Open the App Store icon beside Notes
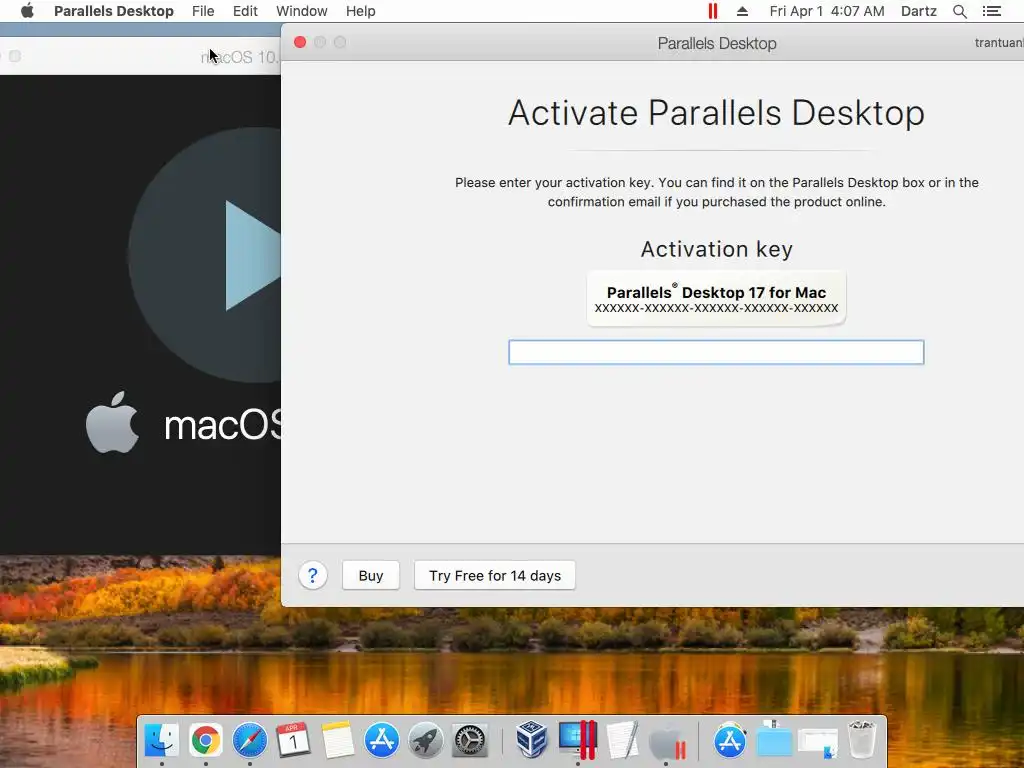Screen dimensions: 1024x768 381,740
